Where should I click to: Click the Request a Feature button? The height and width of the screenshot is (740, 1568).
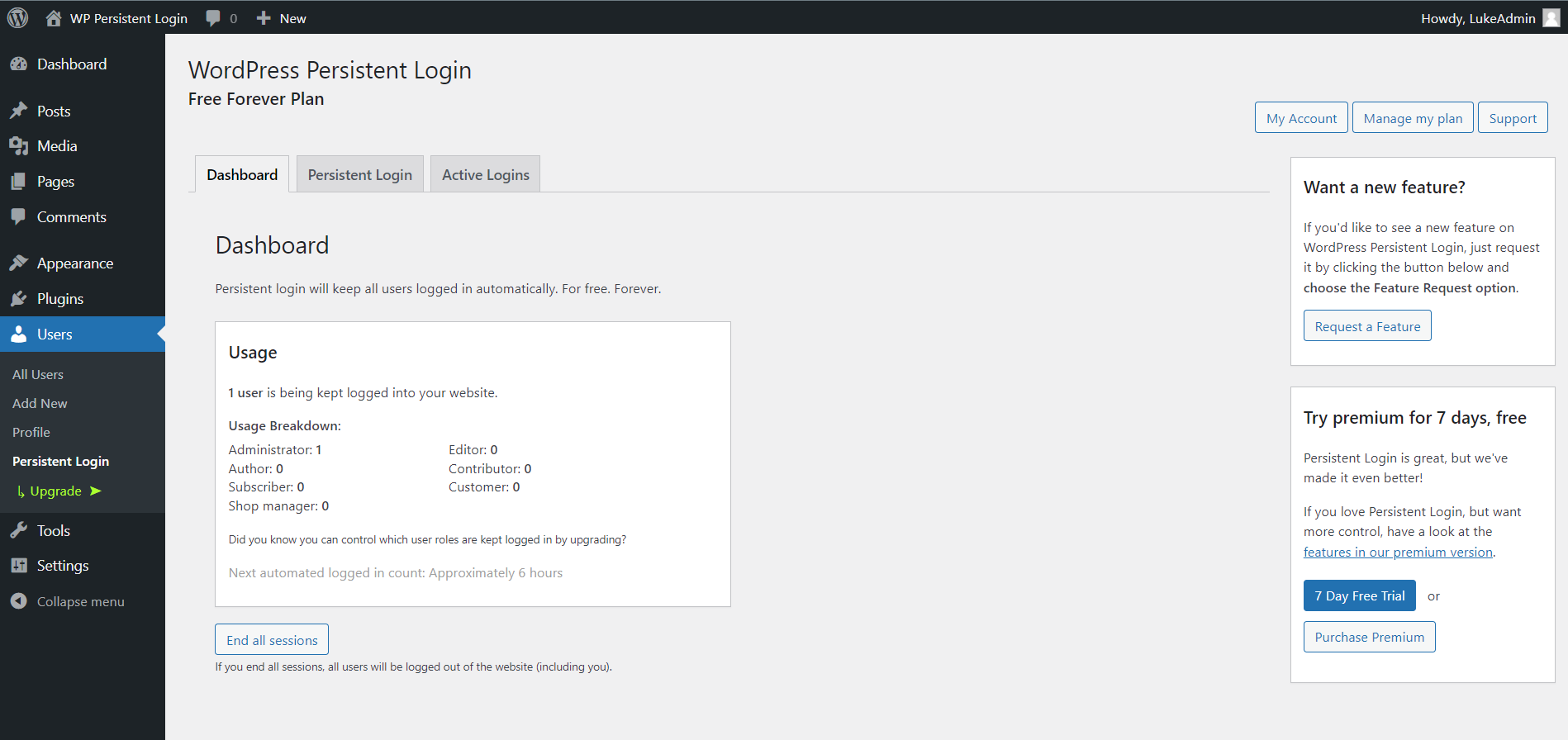[x=1367, y=326]
